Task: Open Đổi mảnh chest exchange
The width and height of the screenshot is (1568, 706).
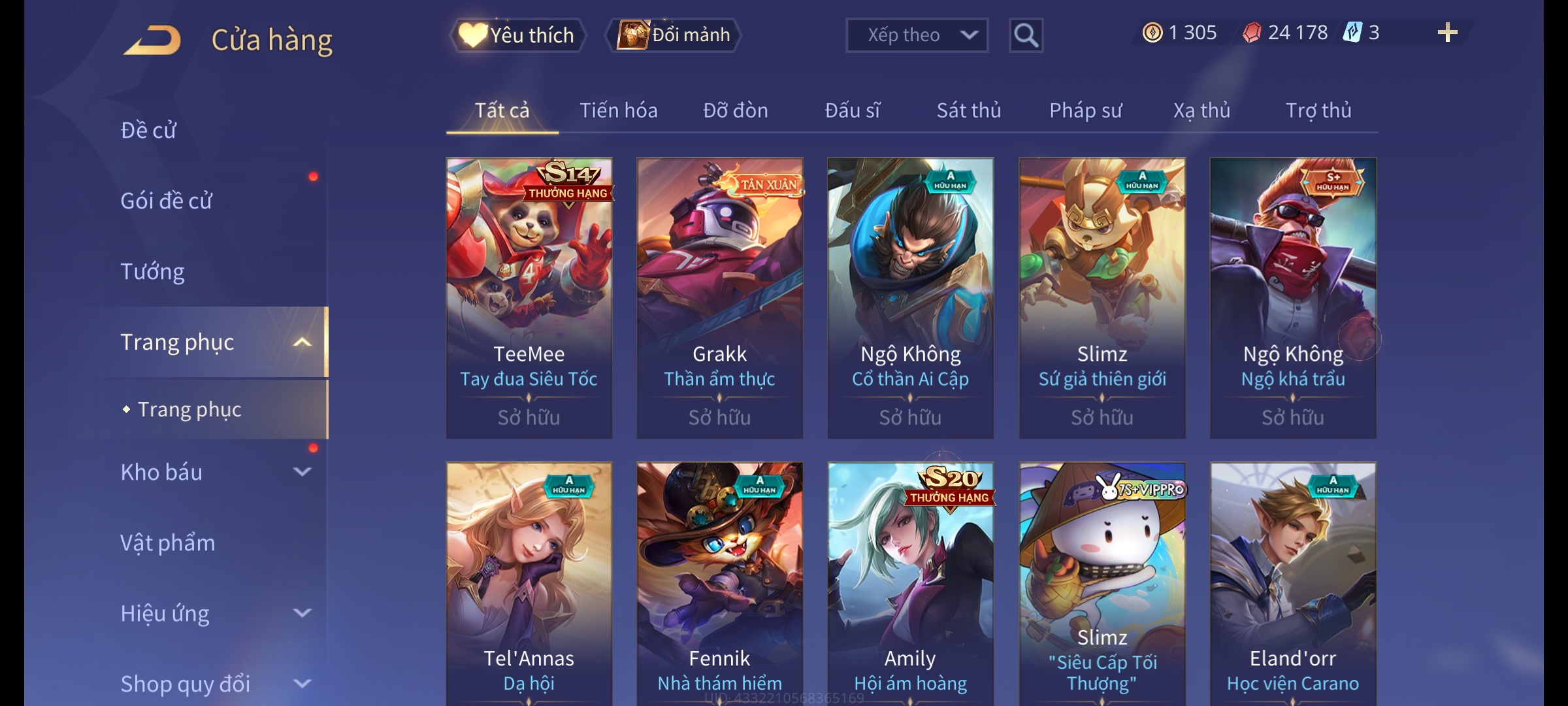Action: point(674,35)
